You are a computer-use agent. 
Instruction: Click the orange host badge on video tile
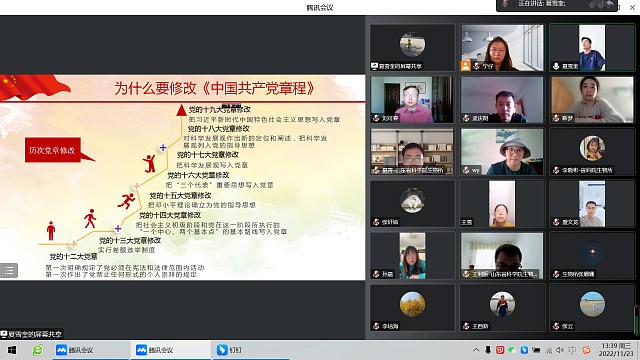pyautogui.click(x=466, y=66)
